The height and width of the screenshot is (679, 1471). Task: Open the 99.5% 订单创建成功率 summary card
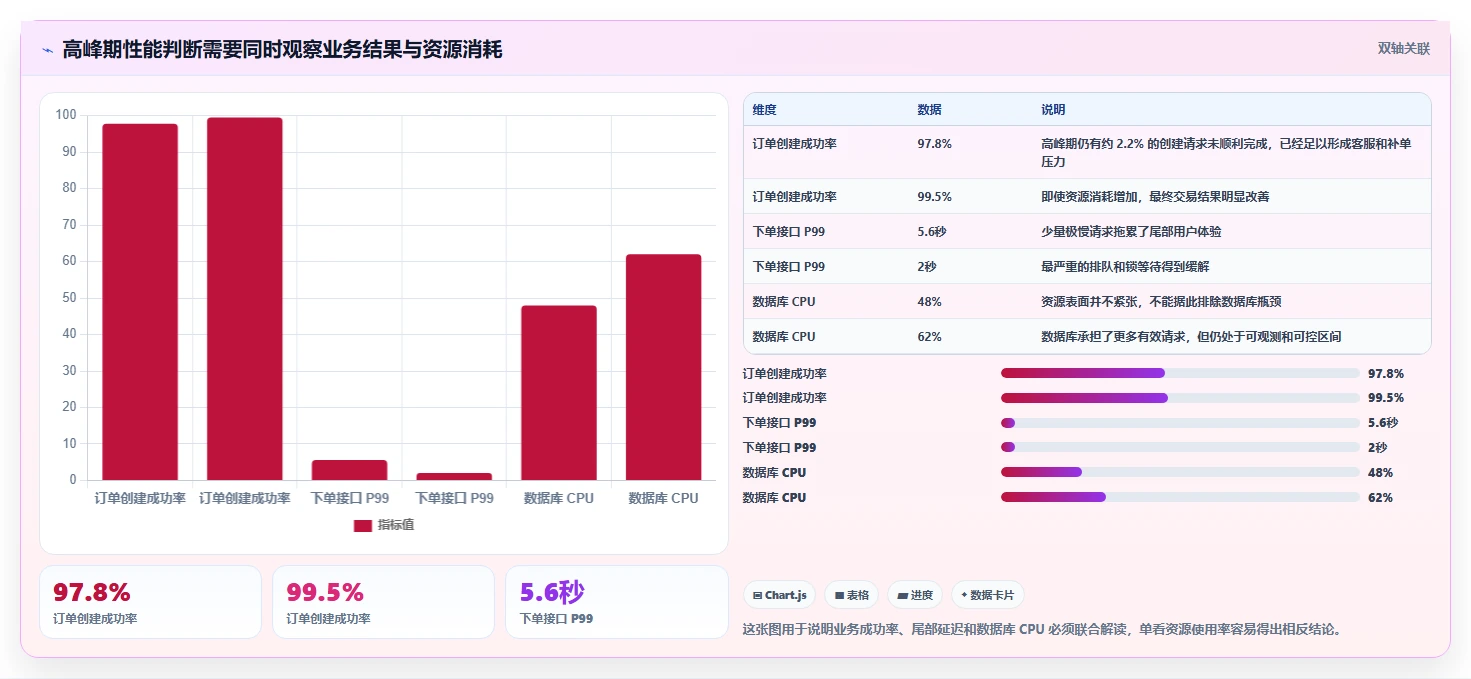tap(383, 602)
